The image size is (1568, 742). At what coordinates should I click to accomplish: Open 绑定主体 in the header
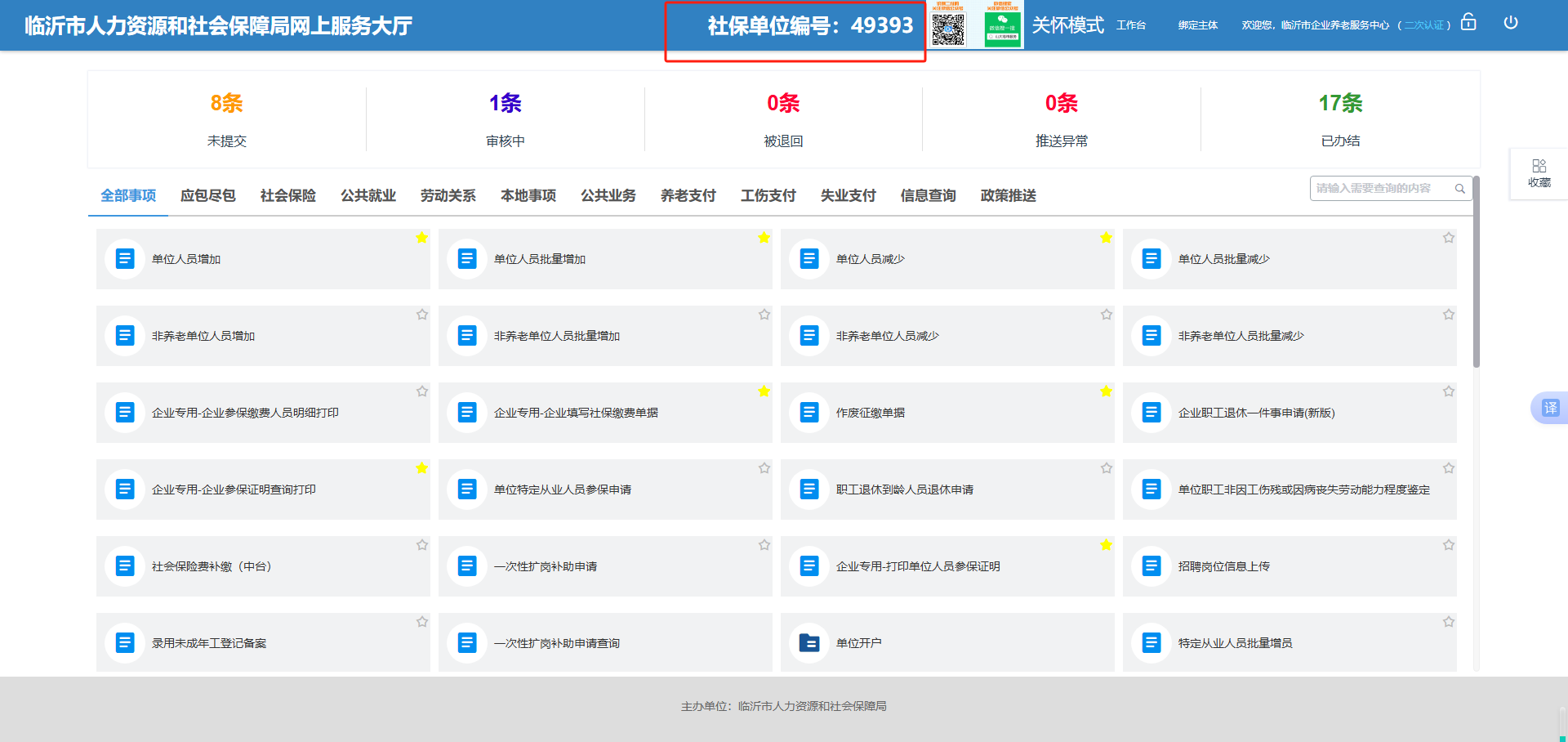pos(1197,25)
